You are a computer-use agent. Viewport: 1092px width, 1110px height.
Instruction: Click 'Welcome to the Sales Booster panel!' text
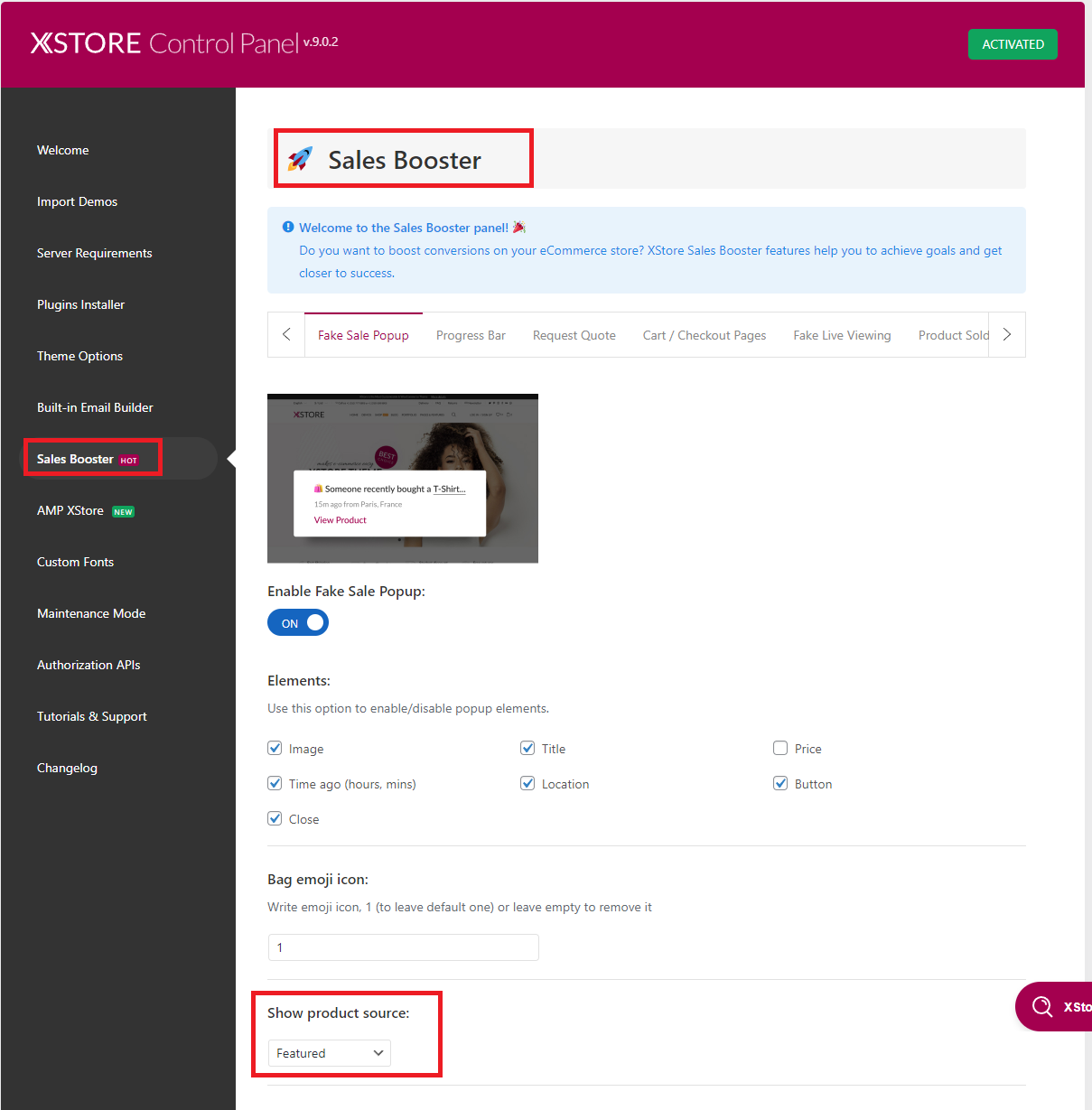coord(404,228)
